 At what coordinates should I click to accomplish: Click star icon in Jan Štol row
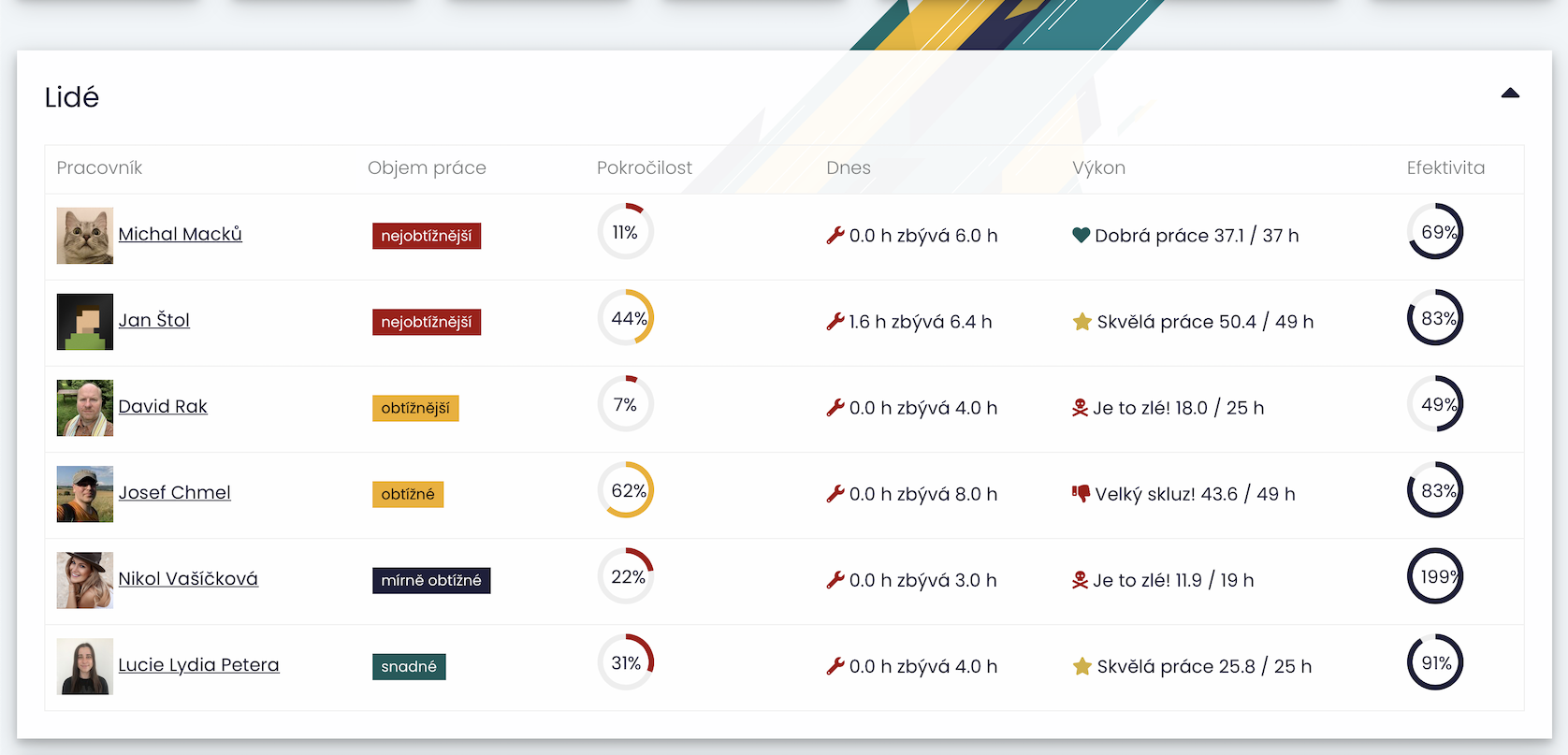click(x=1082, y=322)
